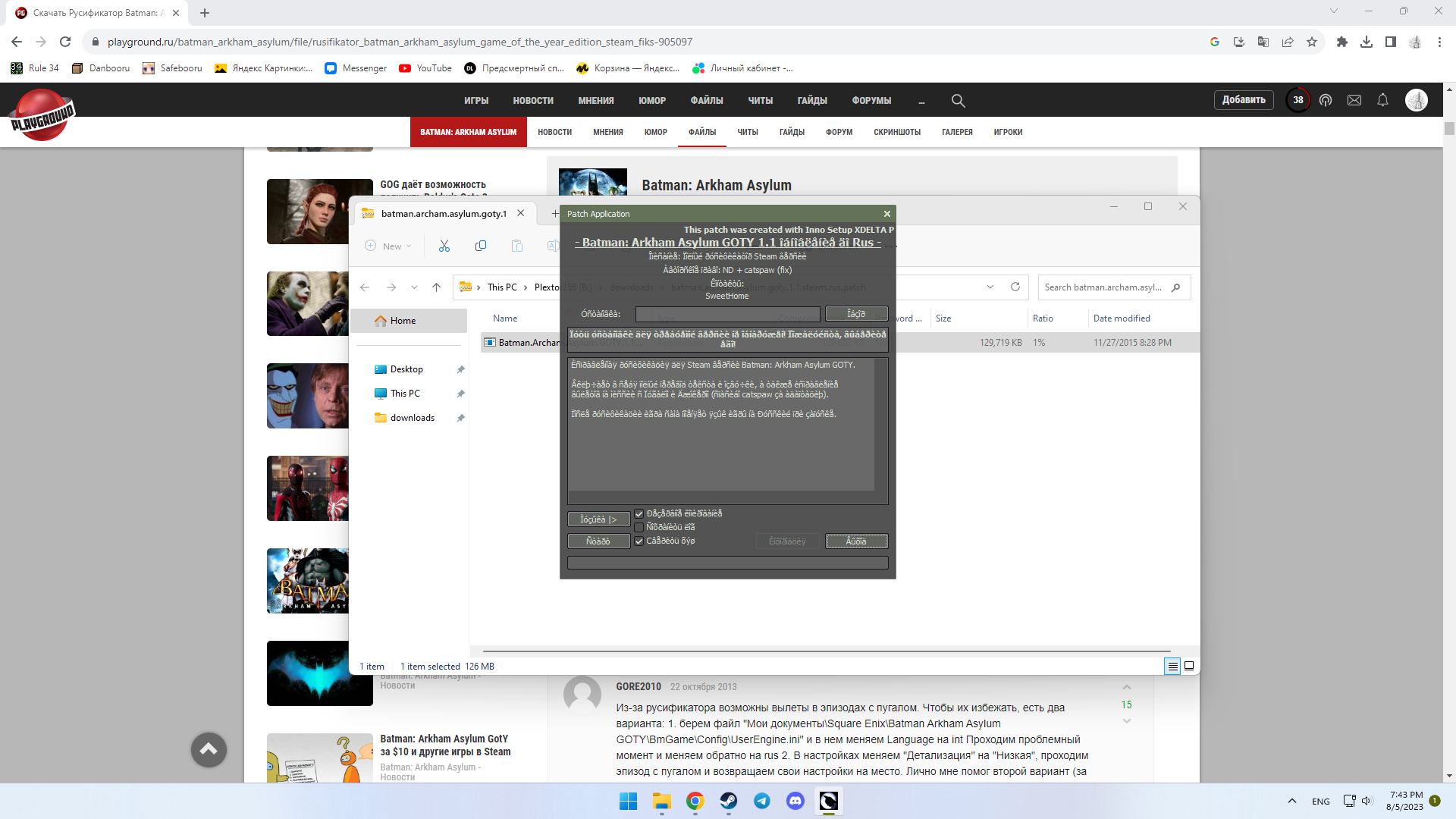Open the ГАЙДЫ item in top site menu
Image resolution: width=1456 pixels, height=819 pixels.
811,100
